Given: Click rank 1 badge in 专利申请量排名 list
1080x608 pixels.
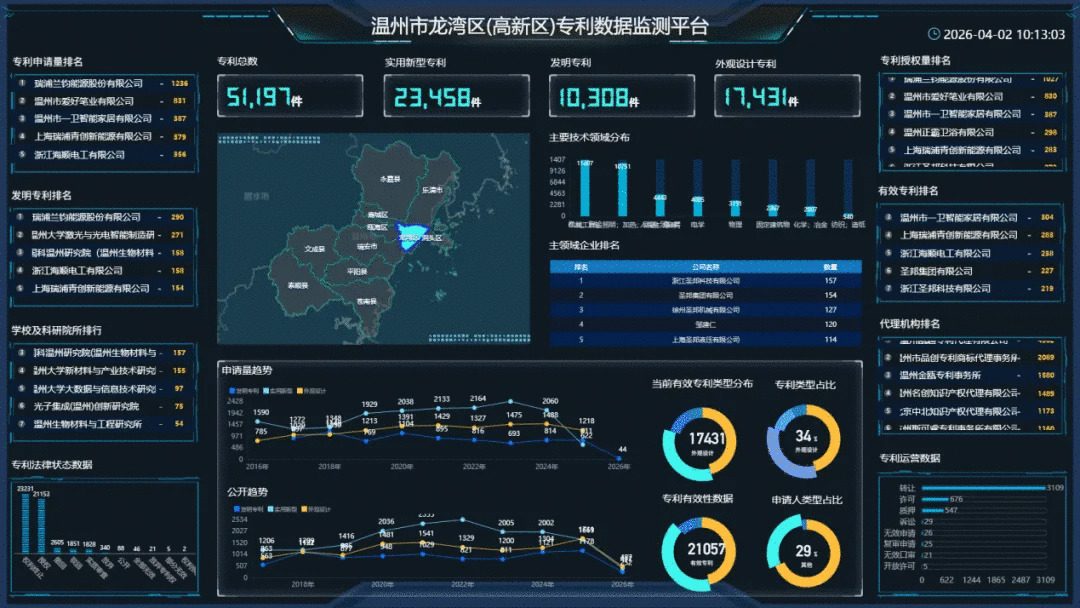Looking at the screenshot, I should tap(22, 84).
